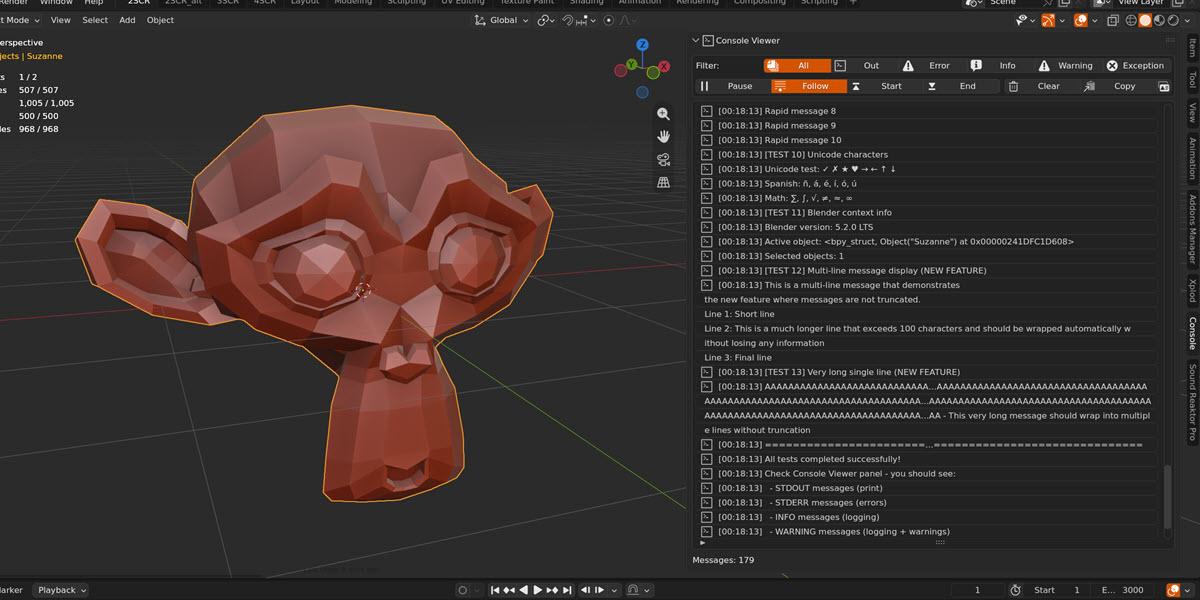Click the pan view hand icon
The width and height of the screenshot is (1200, 600).
[x=663, y=137]
